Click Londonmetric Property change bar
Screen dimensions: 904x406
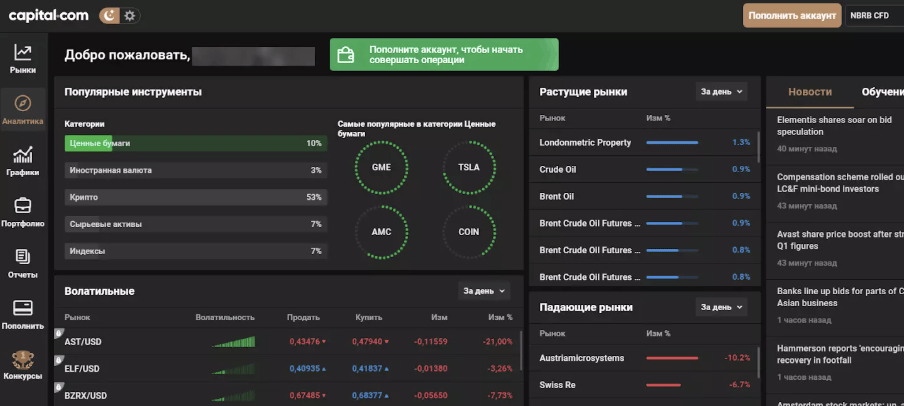[672, 142]
